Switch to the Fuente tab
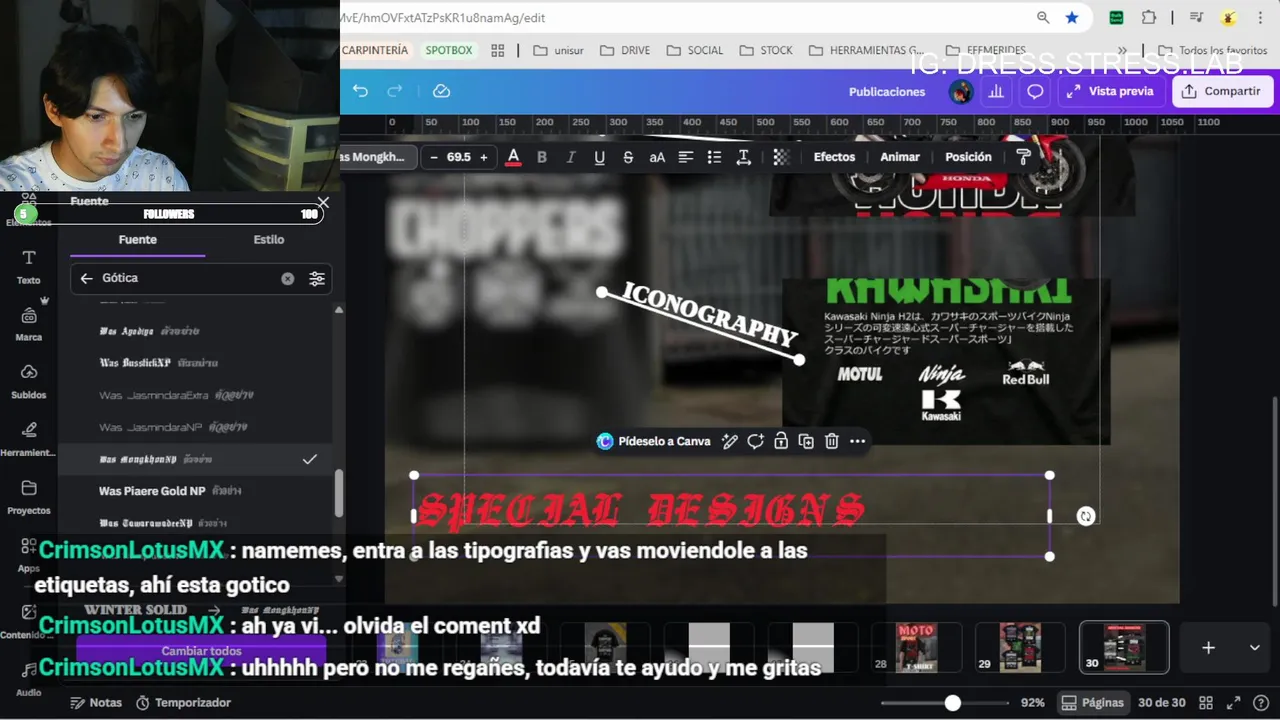 click(137, 240)
